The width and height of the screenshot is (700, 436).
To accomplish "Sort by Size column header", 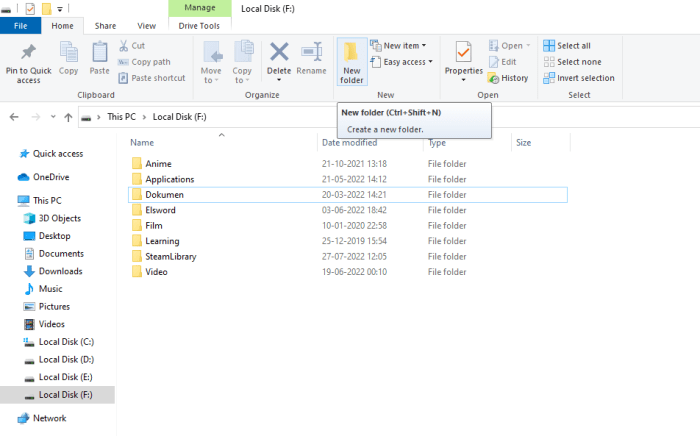I will [x=523, y=143].
